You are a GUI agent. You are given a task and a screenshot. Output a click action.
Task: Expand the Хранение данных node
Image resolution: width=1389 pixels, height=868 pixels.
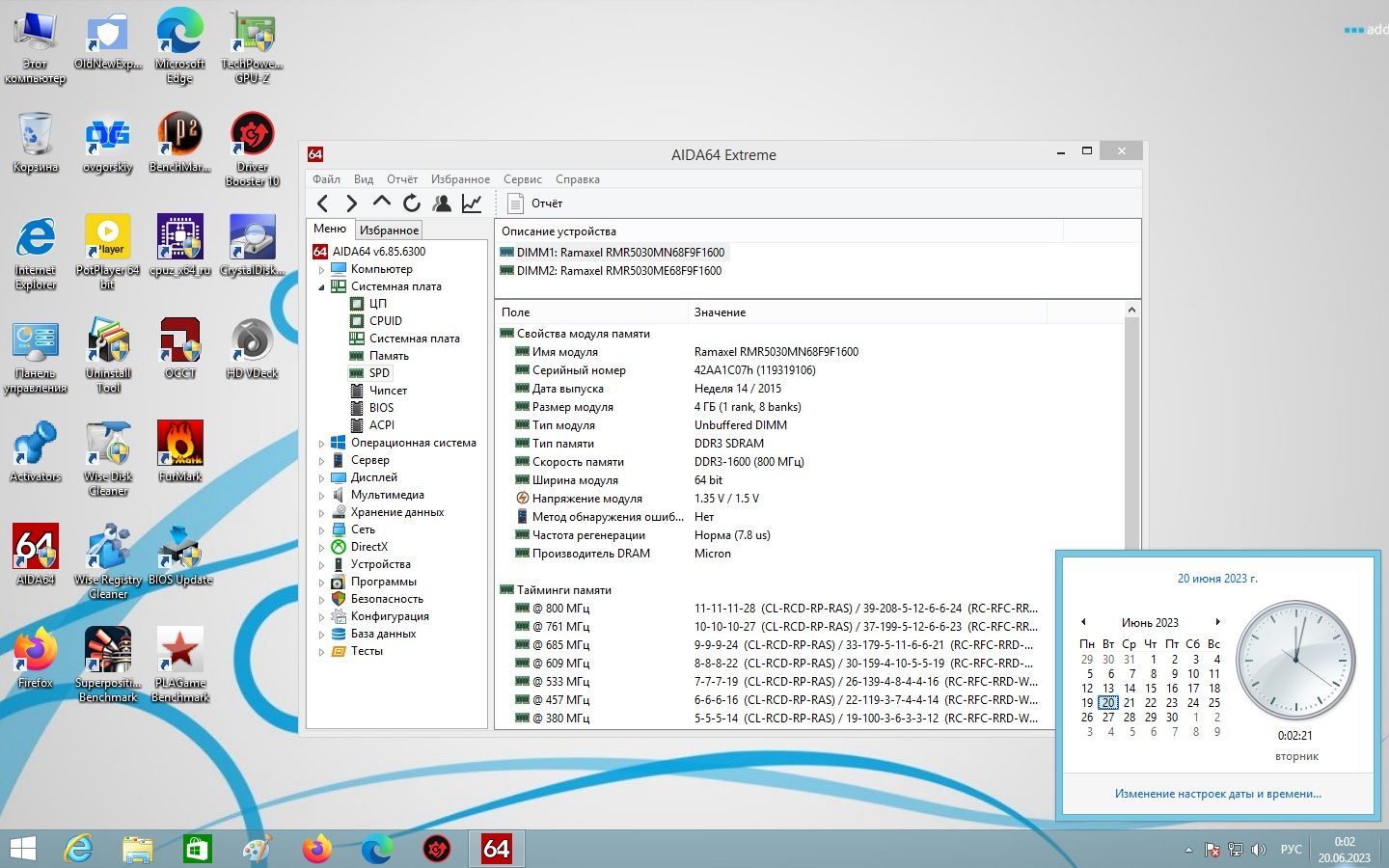[322, 513]
